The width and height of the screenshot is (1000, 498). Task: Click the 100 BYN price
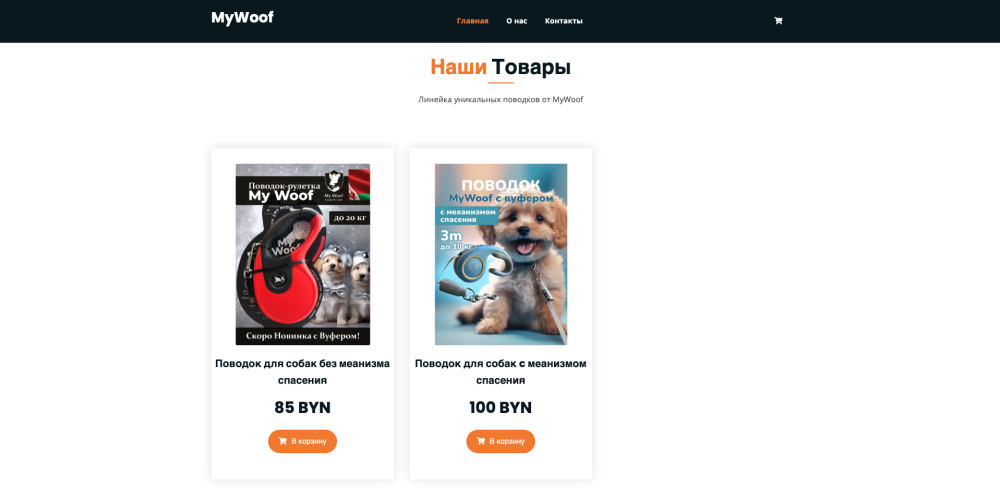pyautogui.click(x=501, y=407)
